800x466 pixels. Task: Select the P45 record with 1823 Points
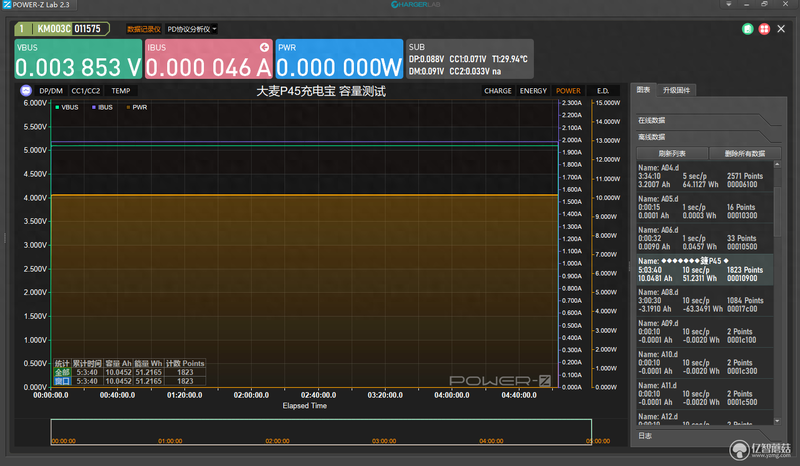pyautogui.click(x=705, y=269)
